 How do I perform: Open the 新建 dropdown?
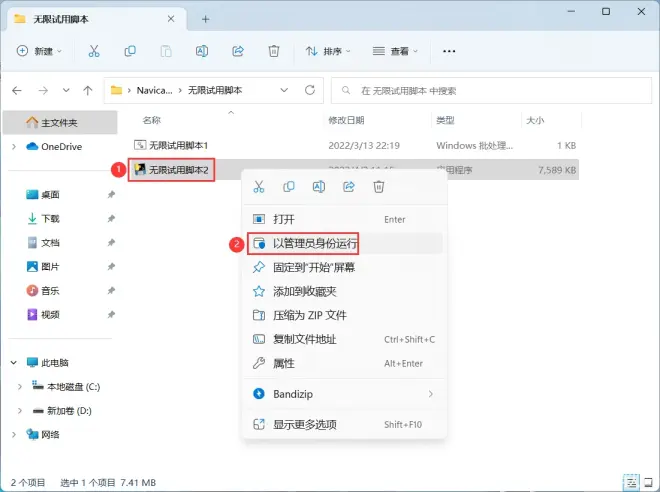pos(39,51)
